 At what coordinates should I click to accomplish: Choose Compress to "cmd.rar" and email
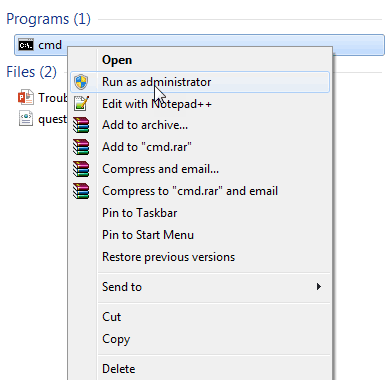pos(200,191)
